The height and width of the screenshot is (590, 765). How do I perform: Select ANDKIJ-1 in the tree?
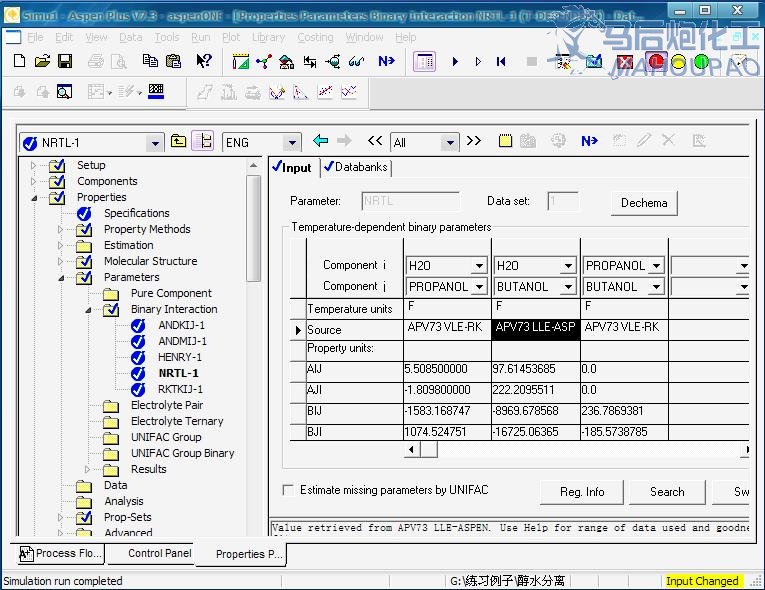[x=181, y=325]
